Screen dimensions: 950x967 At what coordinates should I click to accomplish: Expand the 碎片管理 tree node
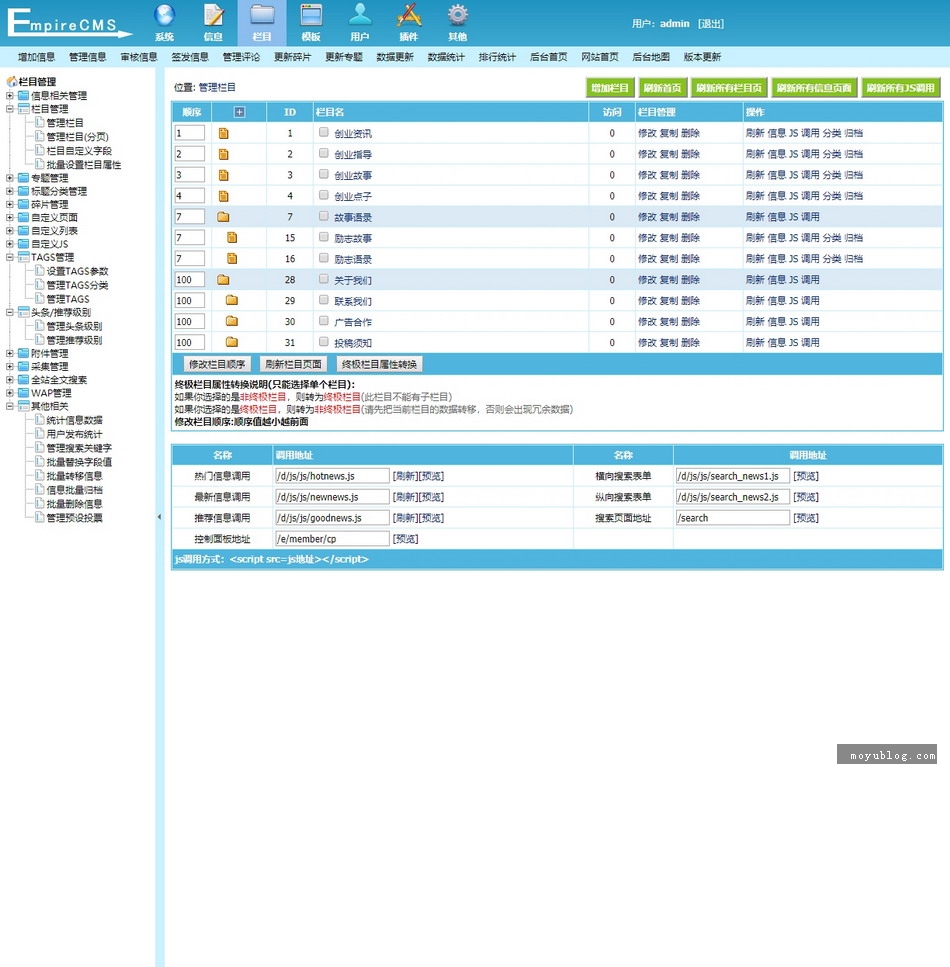(x=10, y=204)
